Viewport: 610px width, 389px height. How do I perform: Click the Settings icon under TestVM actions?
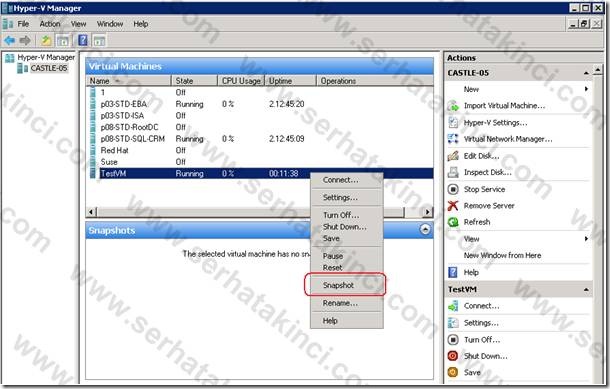click(453, 323)
